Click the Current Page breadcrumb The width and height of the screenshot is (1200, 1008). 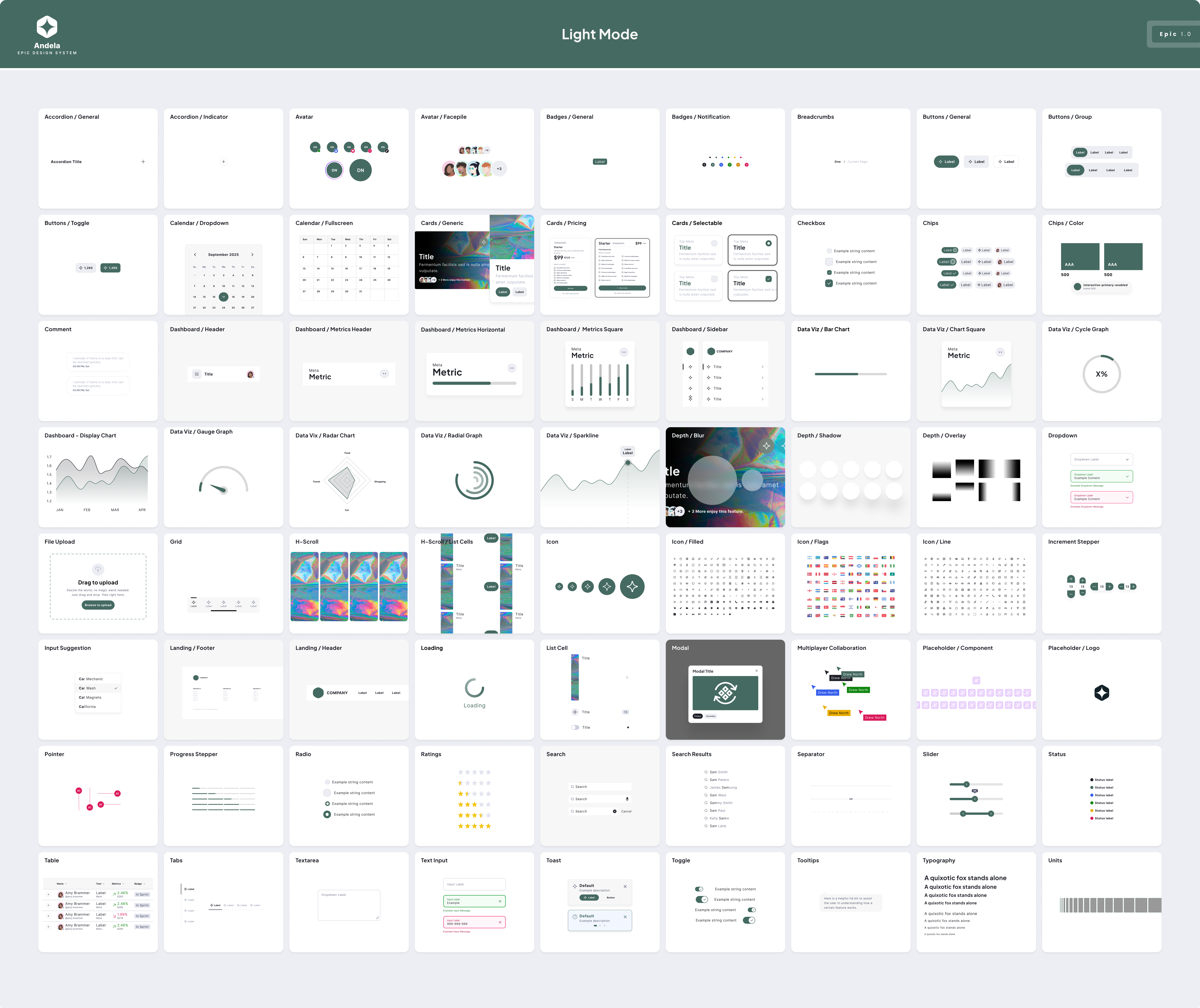(857, 162)
